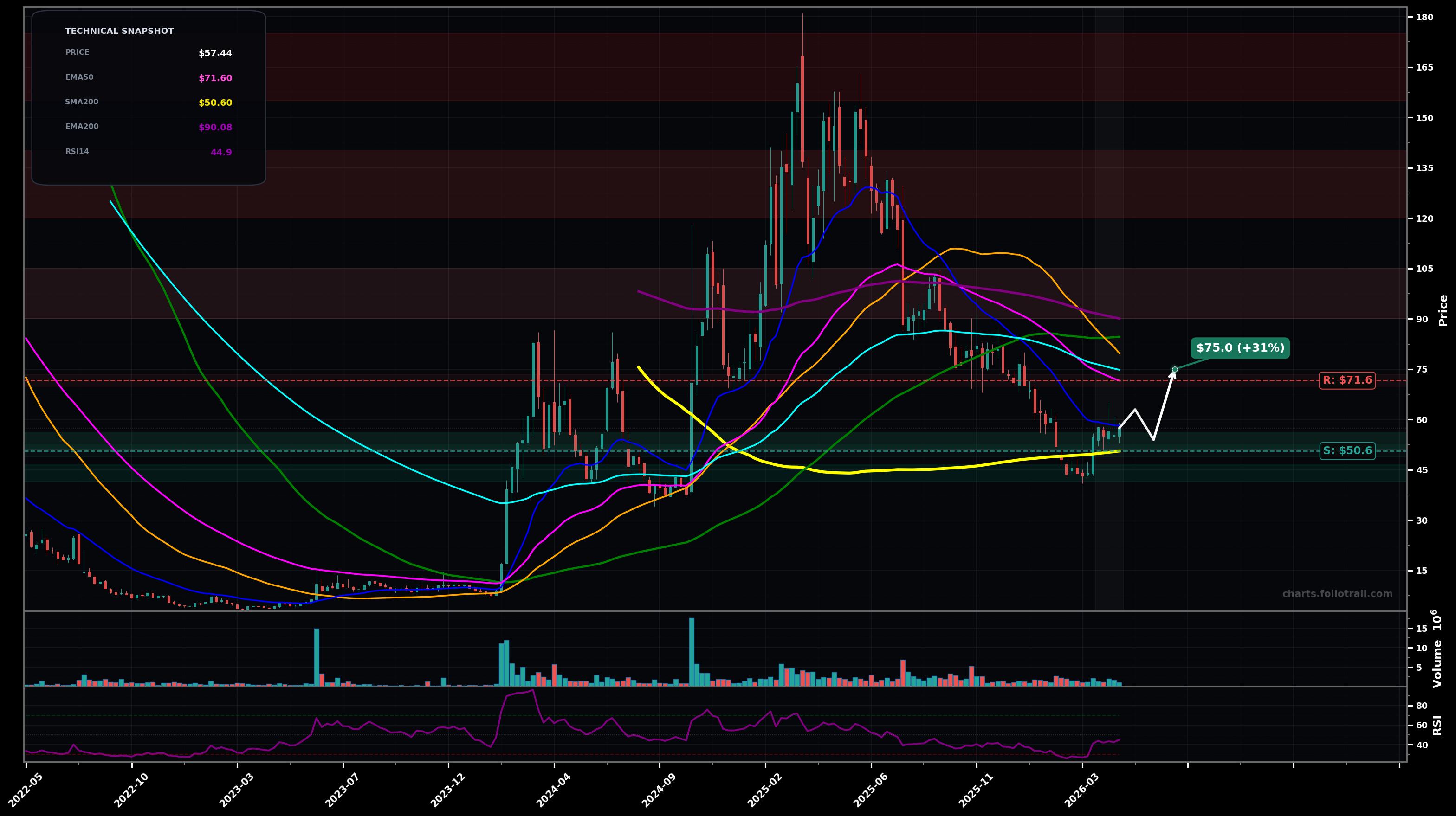Click the 2025-02 date axis label
1456x816 pixels.
[765, 789]
